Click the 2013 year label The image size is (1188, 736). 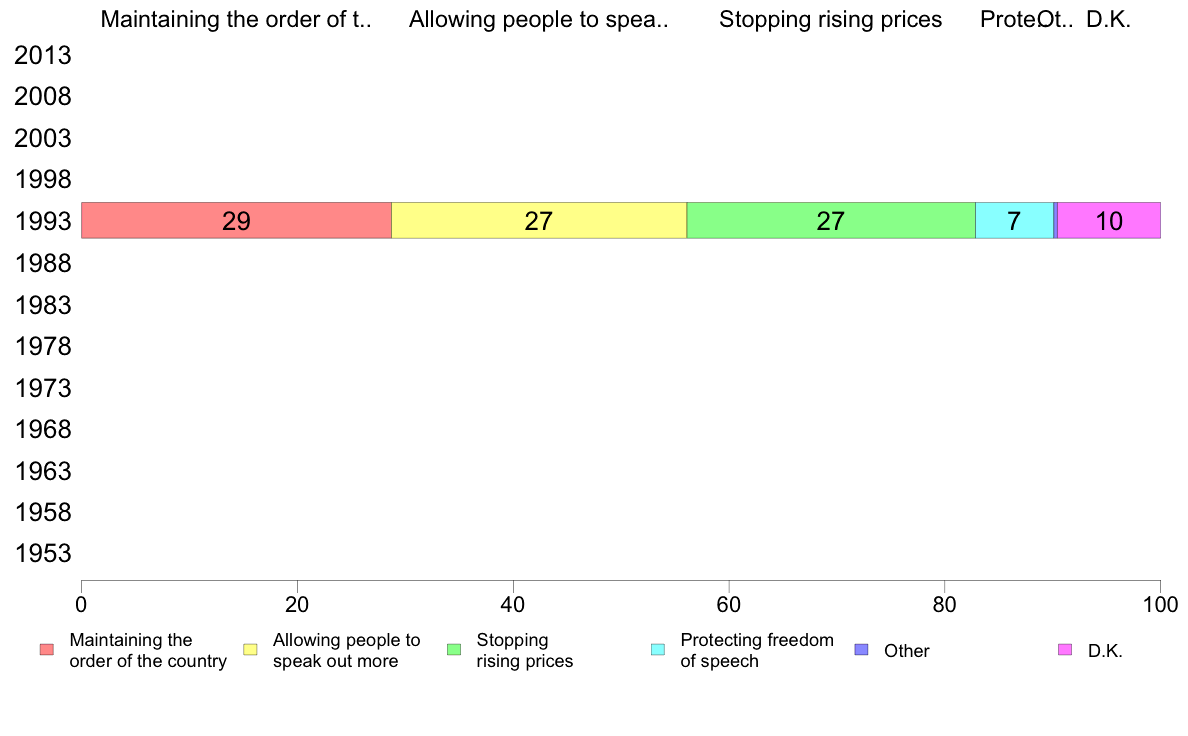[43, 55]
